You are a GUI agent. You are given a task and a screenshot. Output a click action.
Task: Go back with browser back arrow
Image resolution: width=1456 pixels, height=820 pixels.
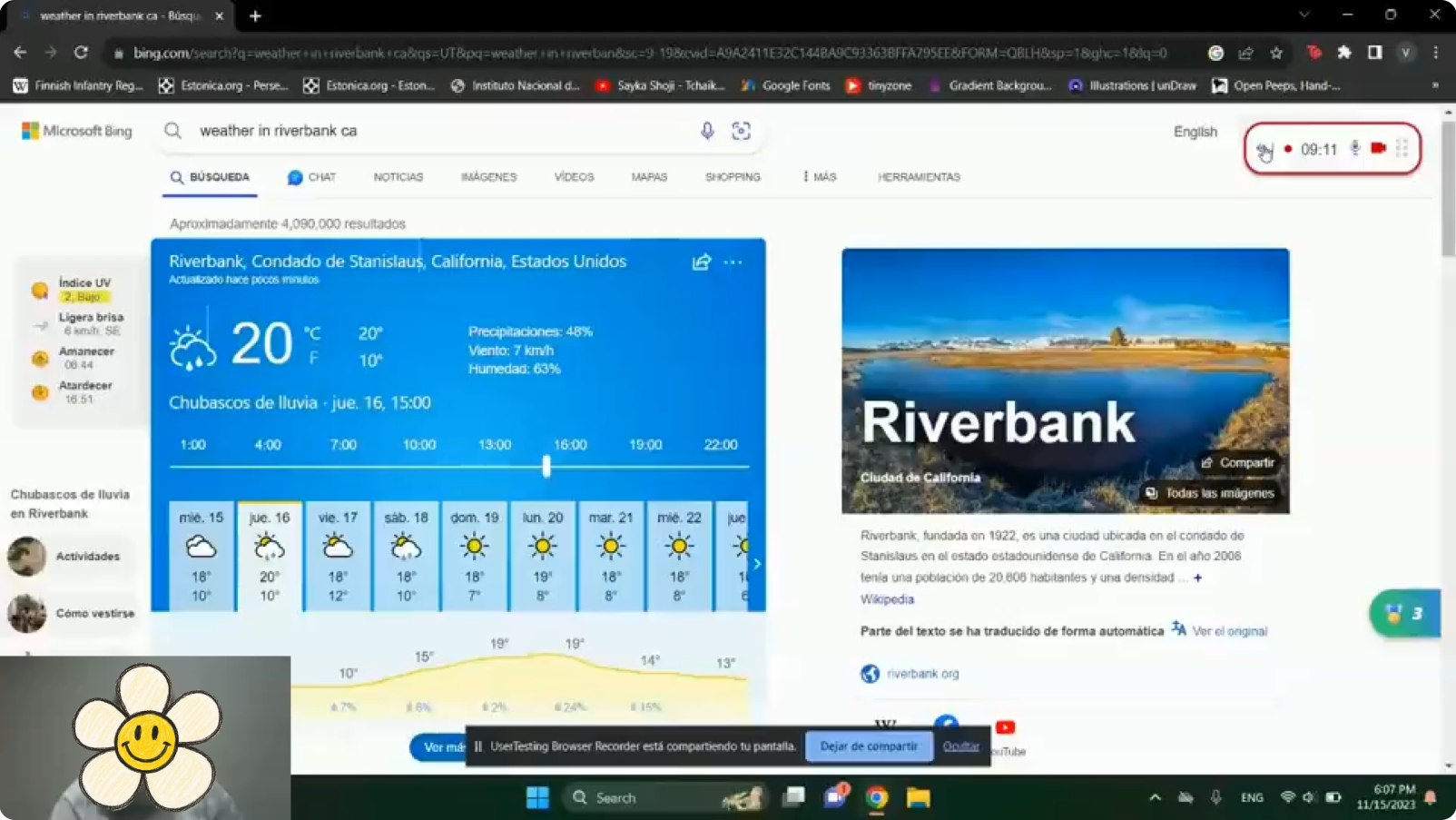tap(20, 53)
